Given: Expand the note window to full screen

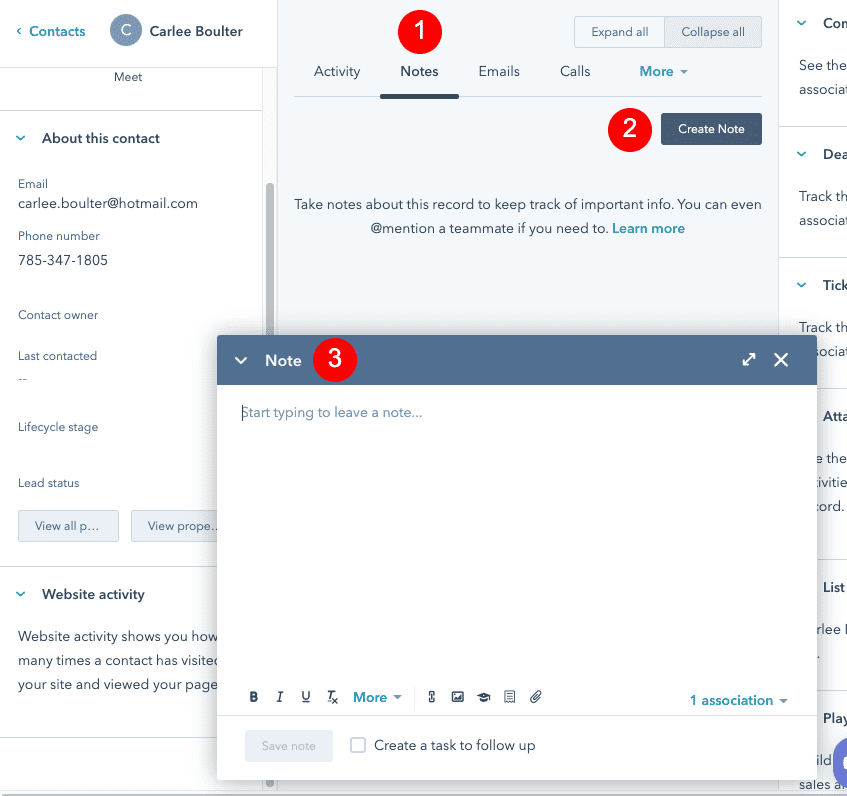Looking at the screenshot, I should coord(748,359).
